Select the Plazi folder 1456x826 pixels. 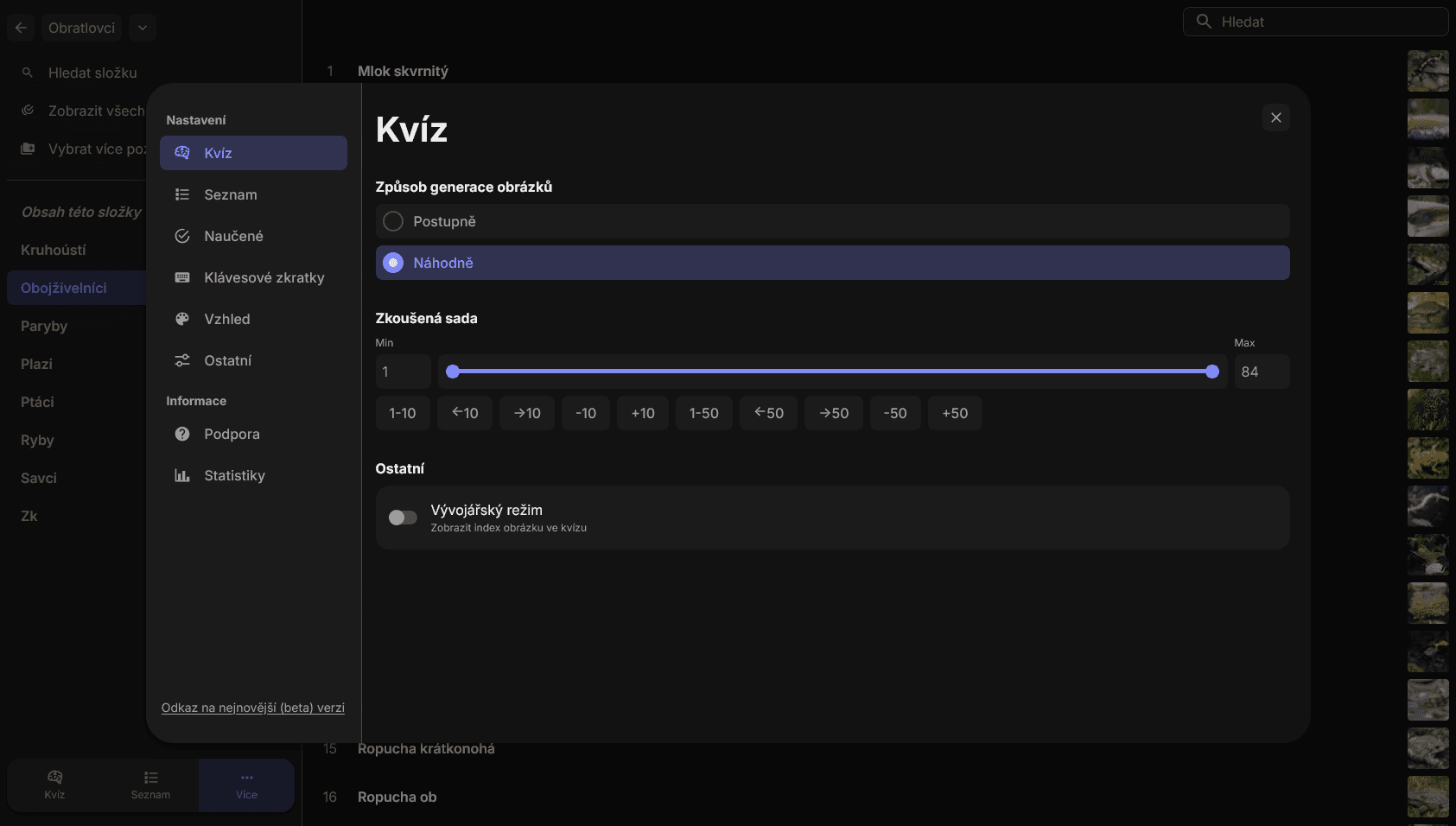pos(77,364)
